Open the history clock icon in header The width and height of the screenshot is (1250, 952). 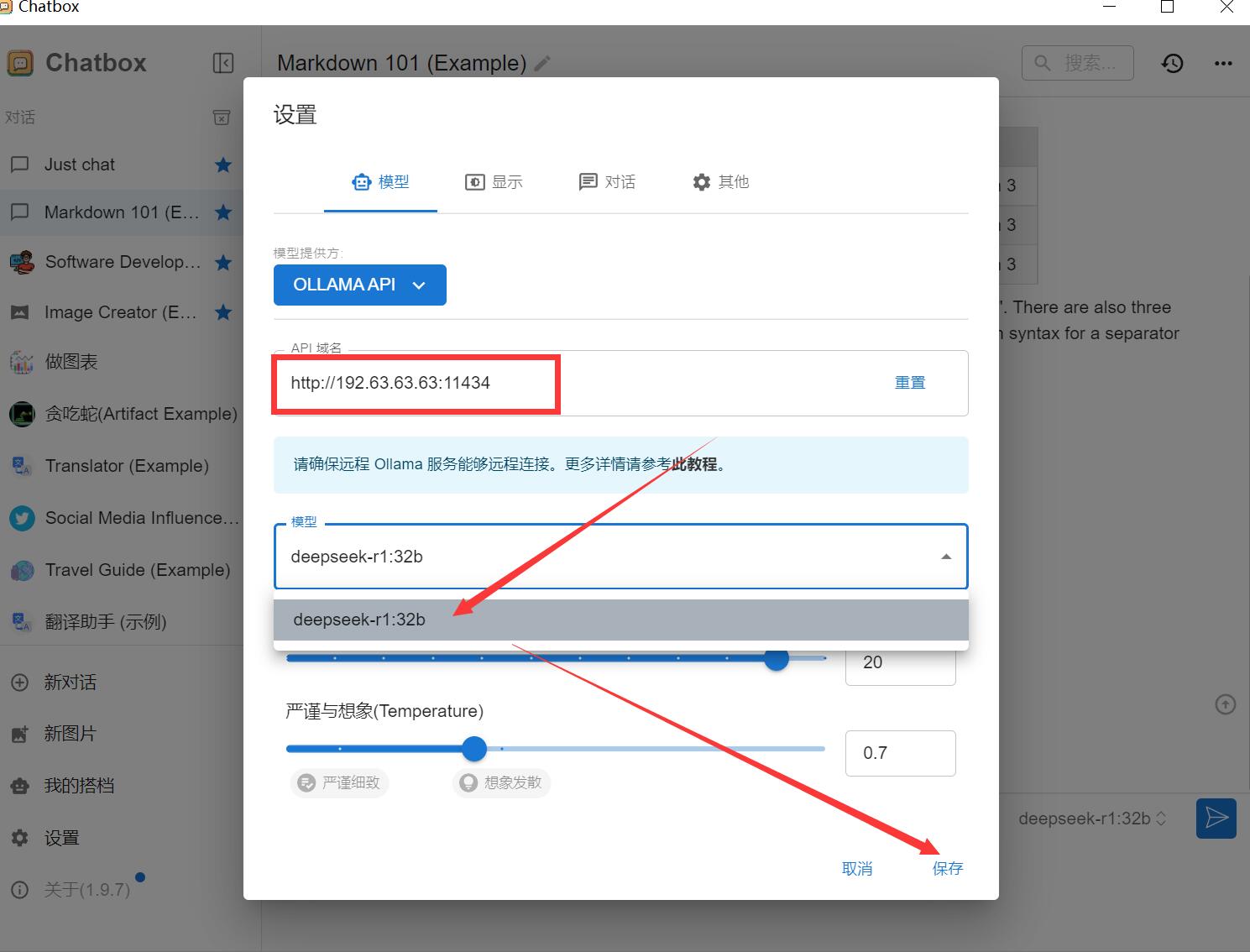(1173, 63)
